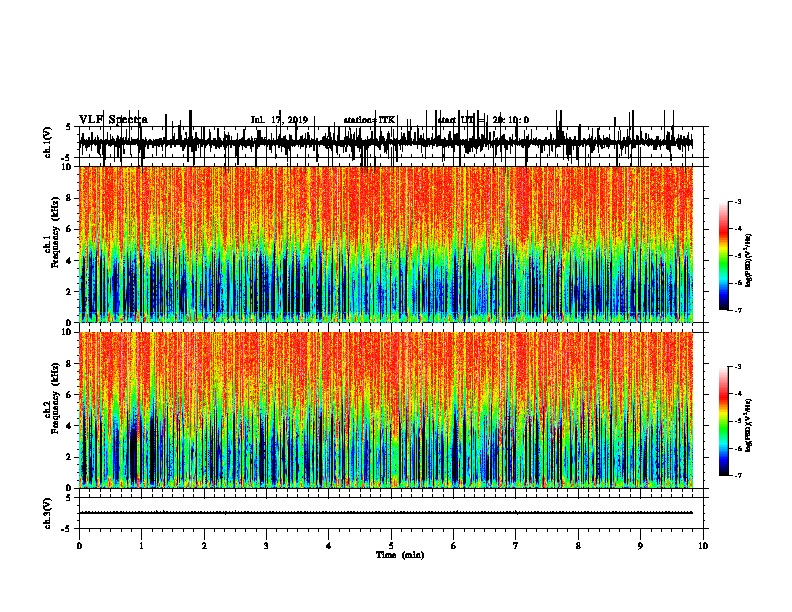Screen dimensions: 792x612
Task: Click the '6' time axis tick label
Action: (x=454, y=546)
